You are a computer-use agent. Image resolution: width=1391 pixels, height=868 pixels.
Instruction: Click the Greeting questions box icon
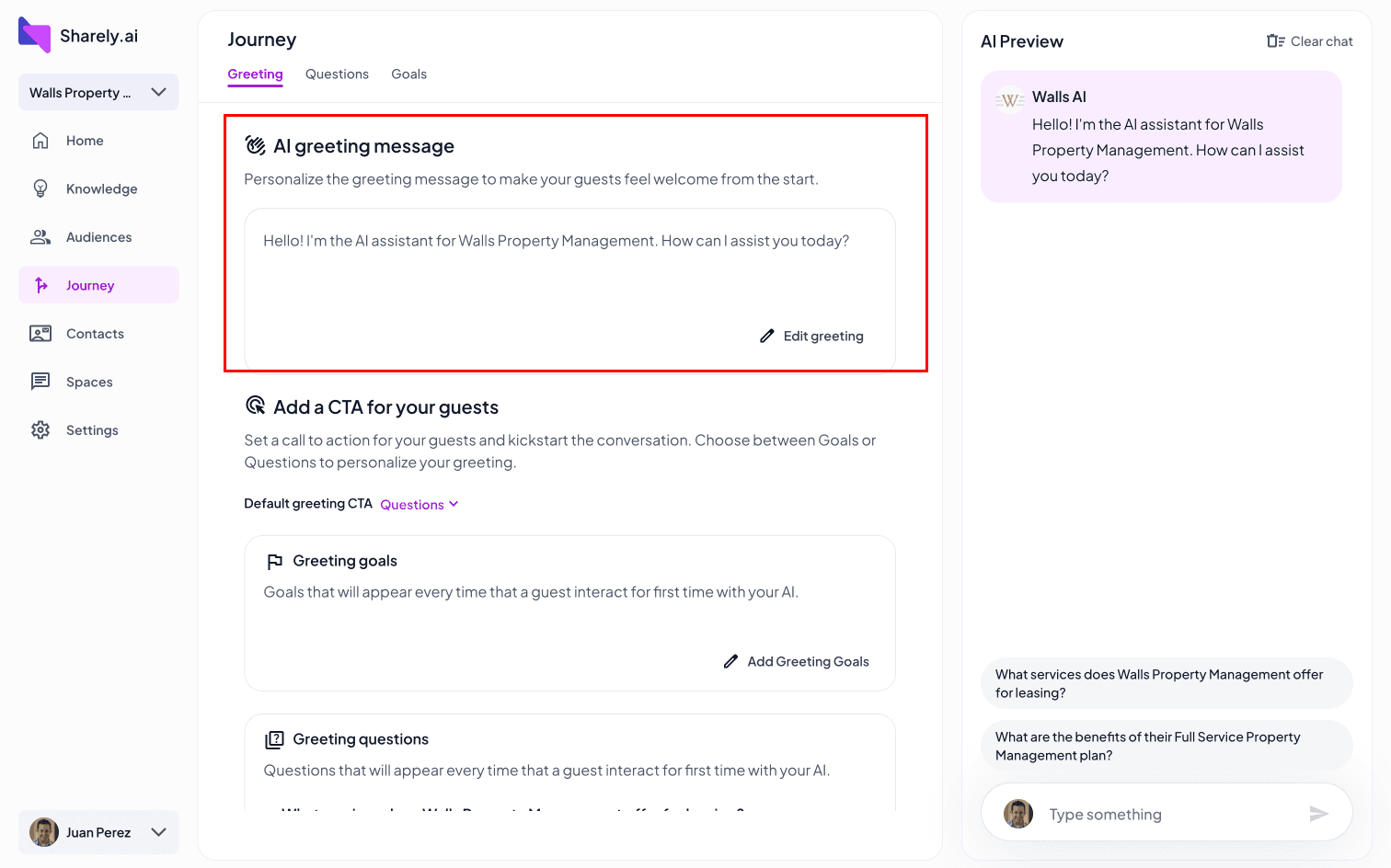tap(274, 739)
